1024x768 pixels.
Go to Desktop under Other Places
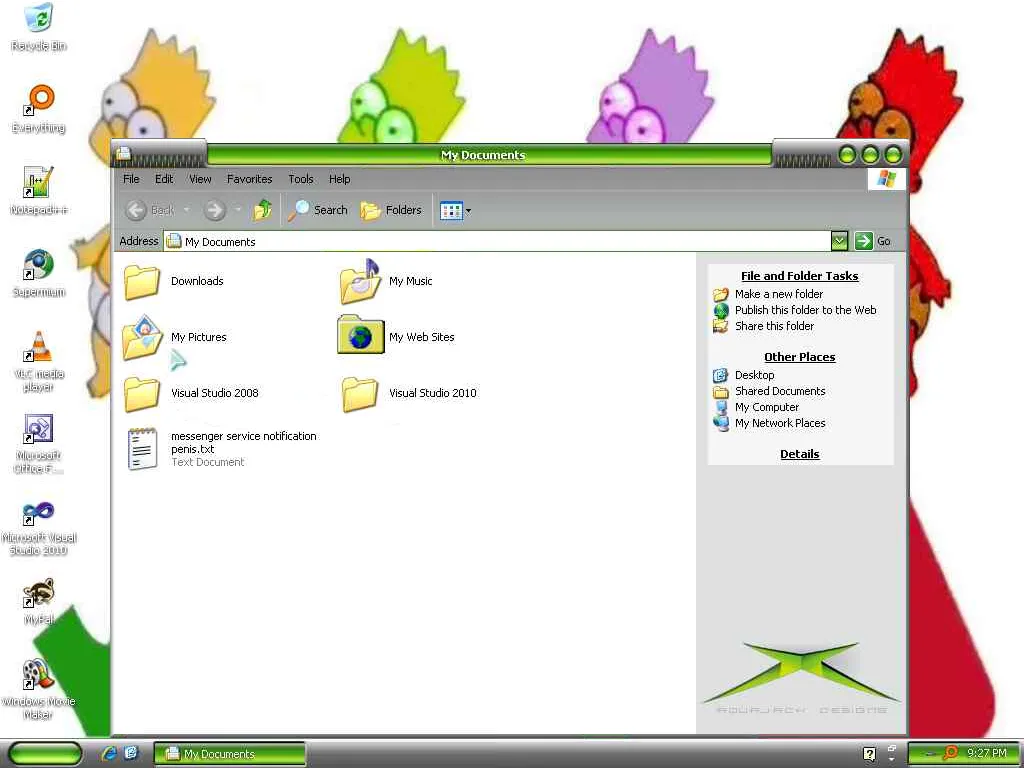[x=754, y=375]
